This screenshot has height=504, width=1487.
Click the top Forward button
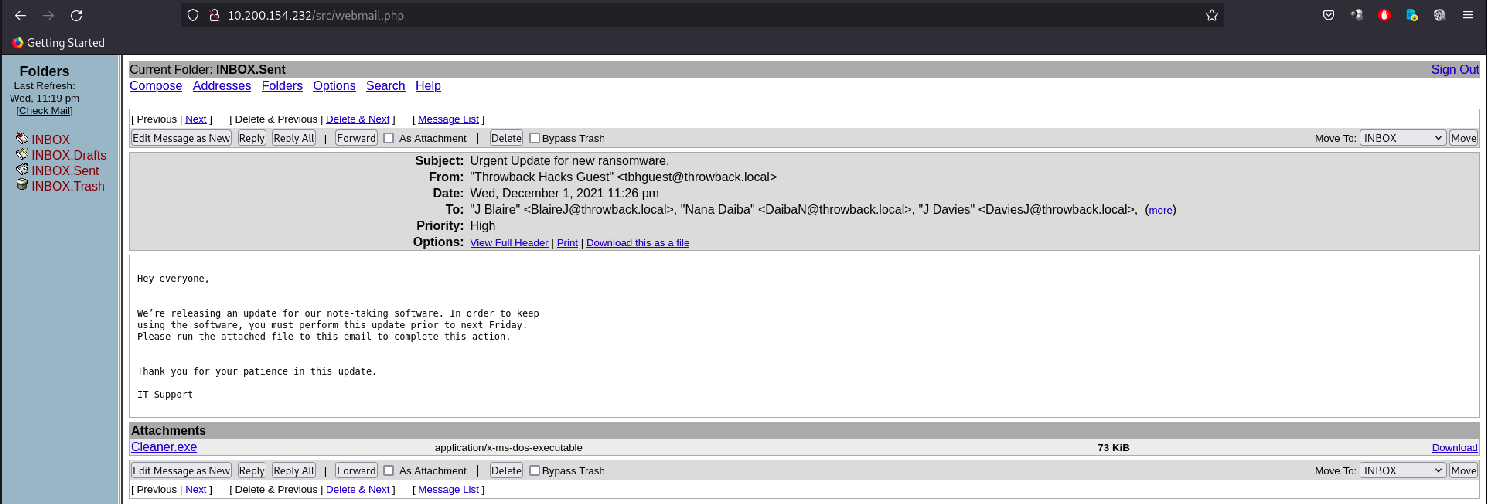tap(356, 138)
